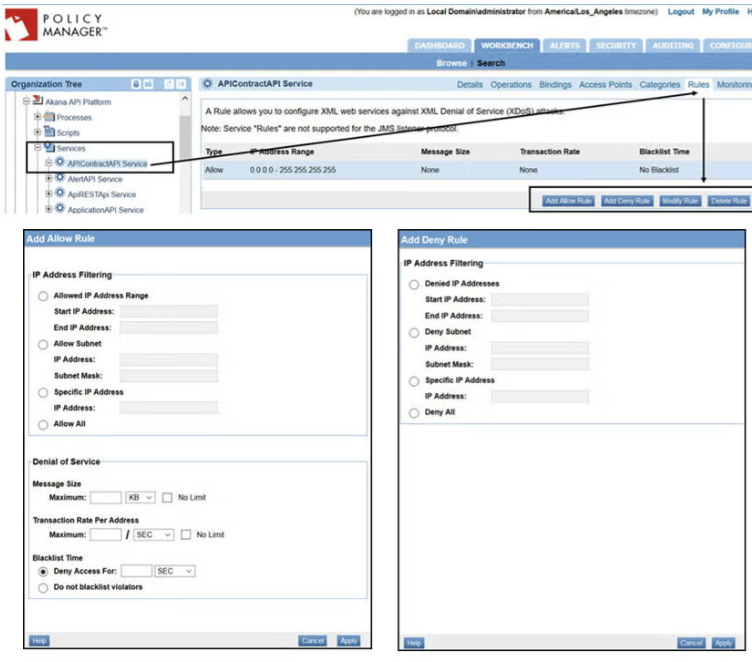The height and width of the screenshot is (662, 752).
Task: Open the Auditing tab
Action: click(x=673, y=46)
